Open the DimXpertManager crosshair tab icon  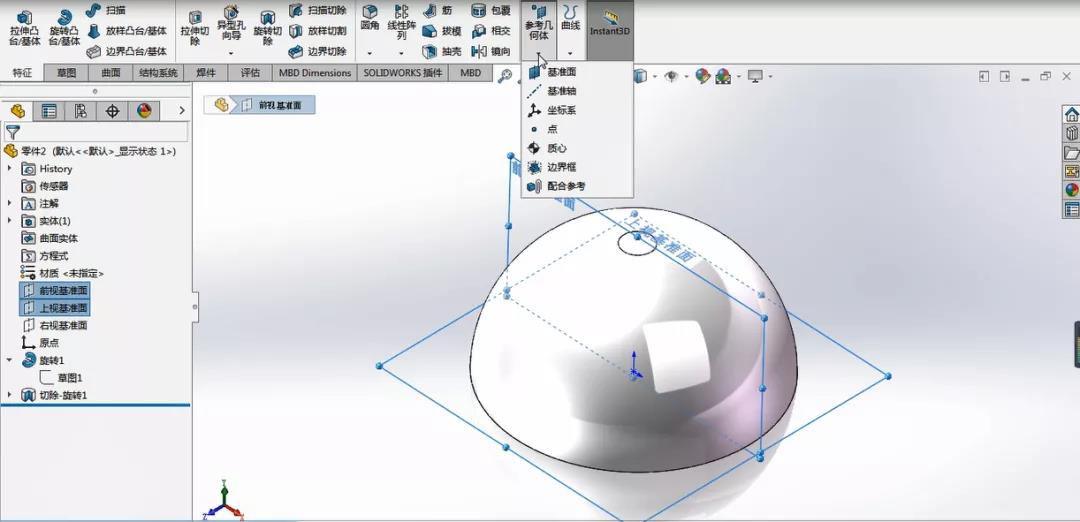[x=112, y=111]
